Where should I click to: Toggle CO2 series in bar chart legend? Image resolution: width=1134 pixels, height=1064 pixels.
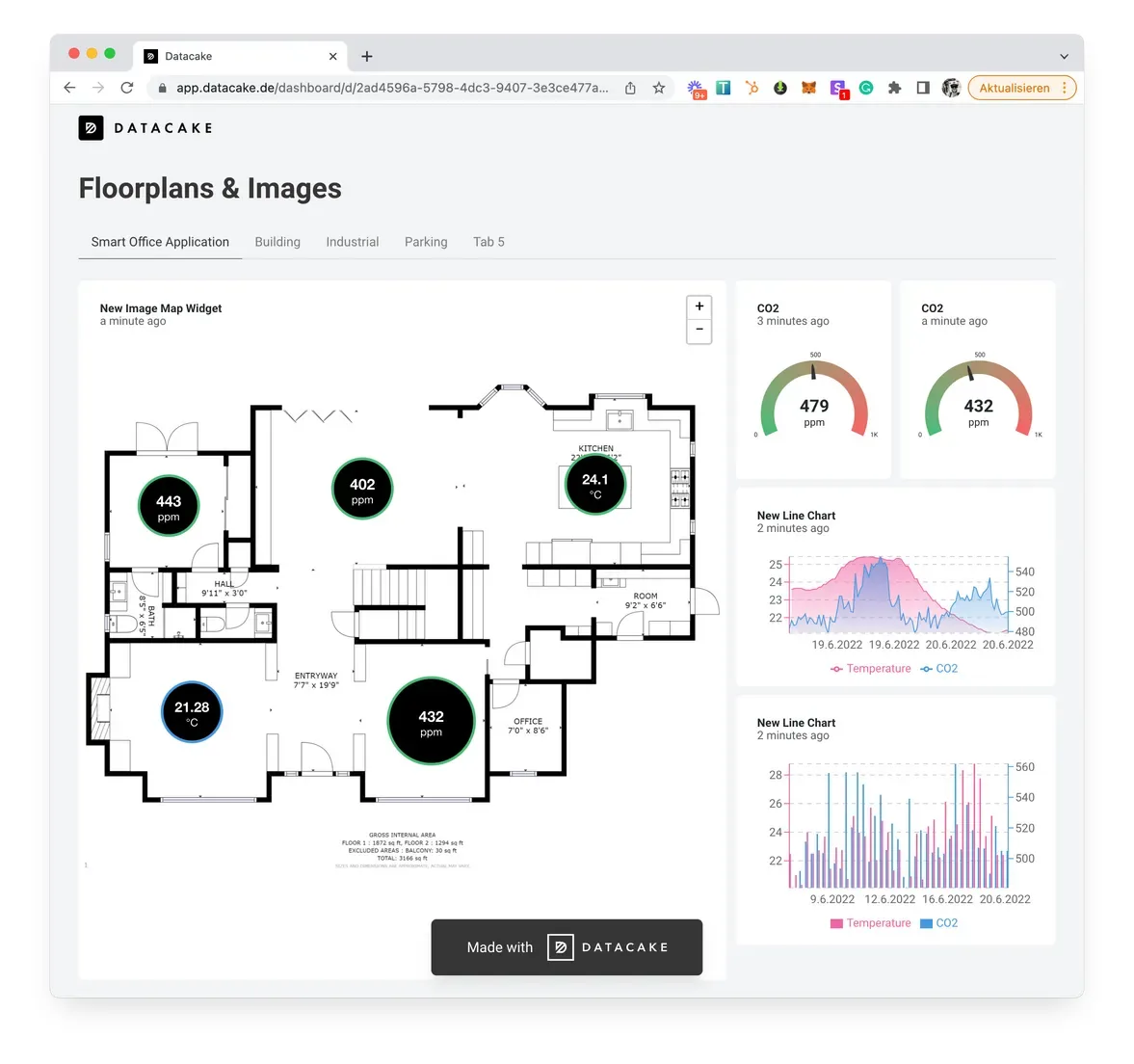pyautogui.click(x=938, y=923)
